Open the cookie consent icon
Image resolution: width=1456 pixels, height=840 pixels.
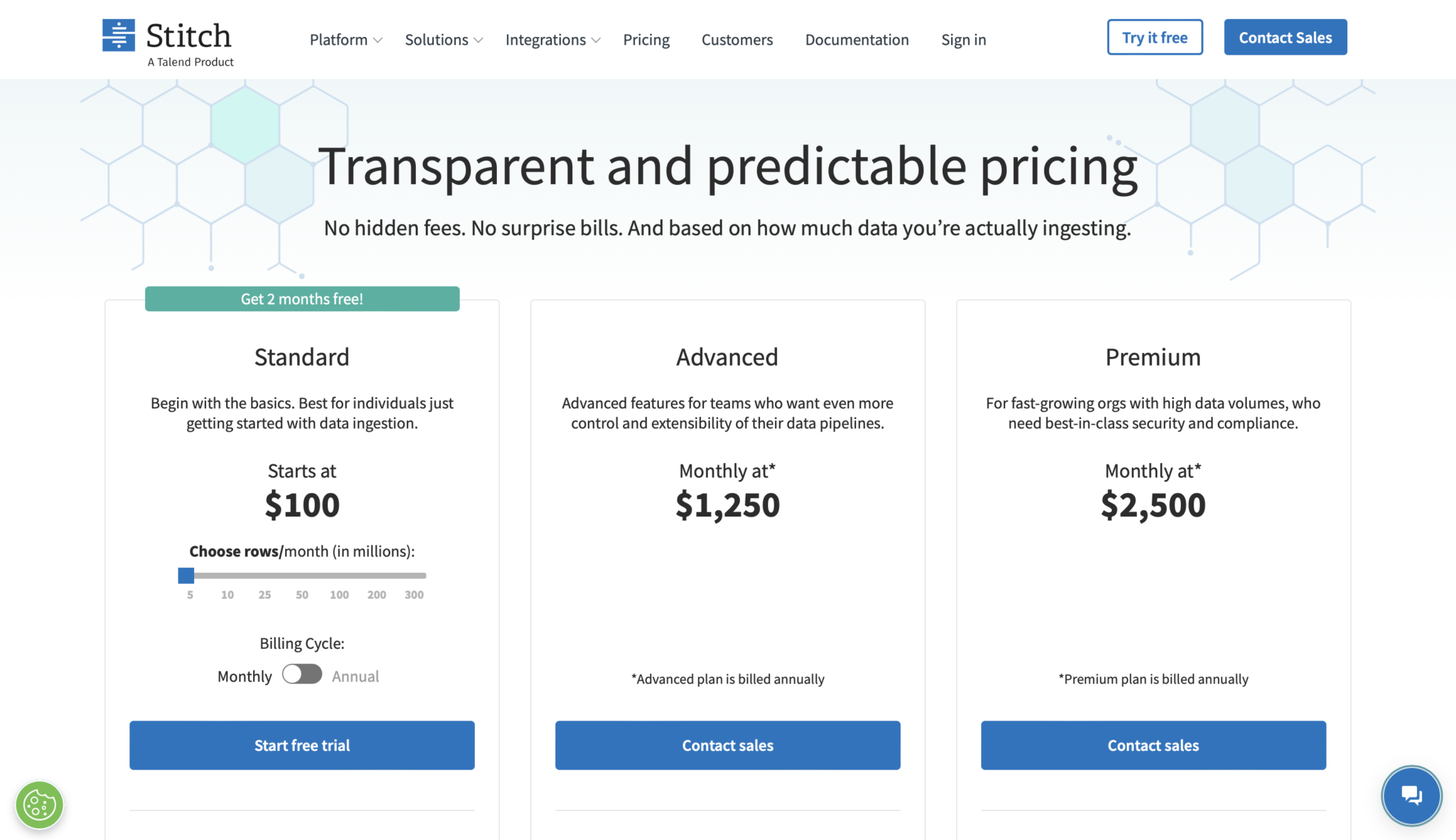coord(39,804)
